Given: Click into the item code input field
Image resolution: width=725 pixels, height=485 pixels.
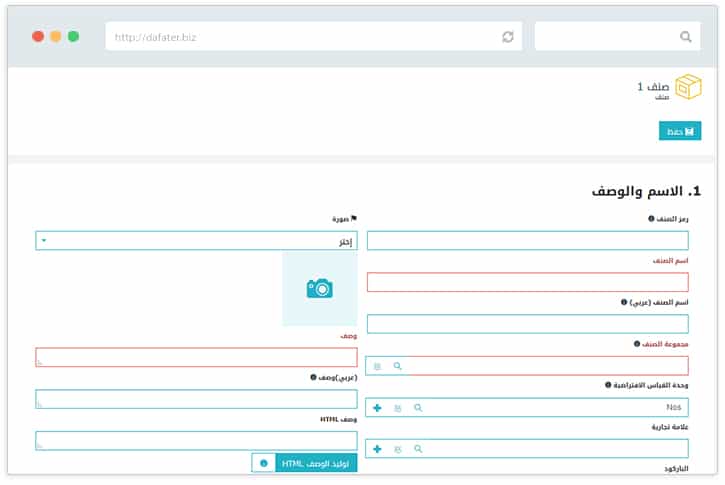Looking at the screenshot, I should pos(527,241).
